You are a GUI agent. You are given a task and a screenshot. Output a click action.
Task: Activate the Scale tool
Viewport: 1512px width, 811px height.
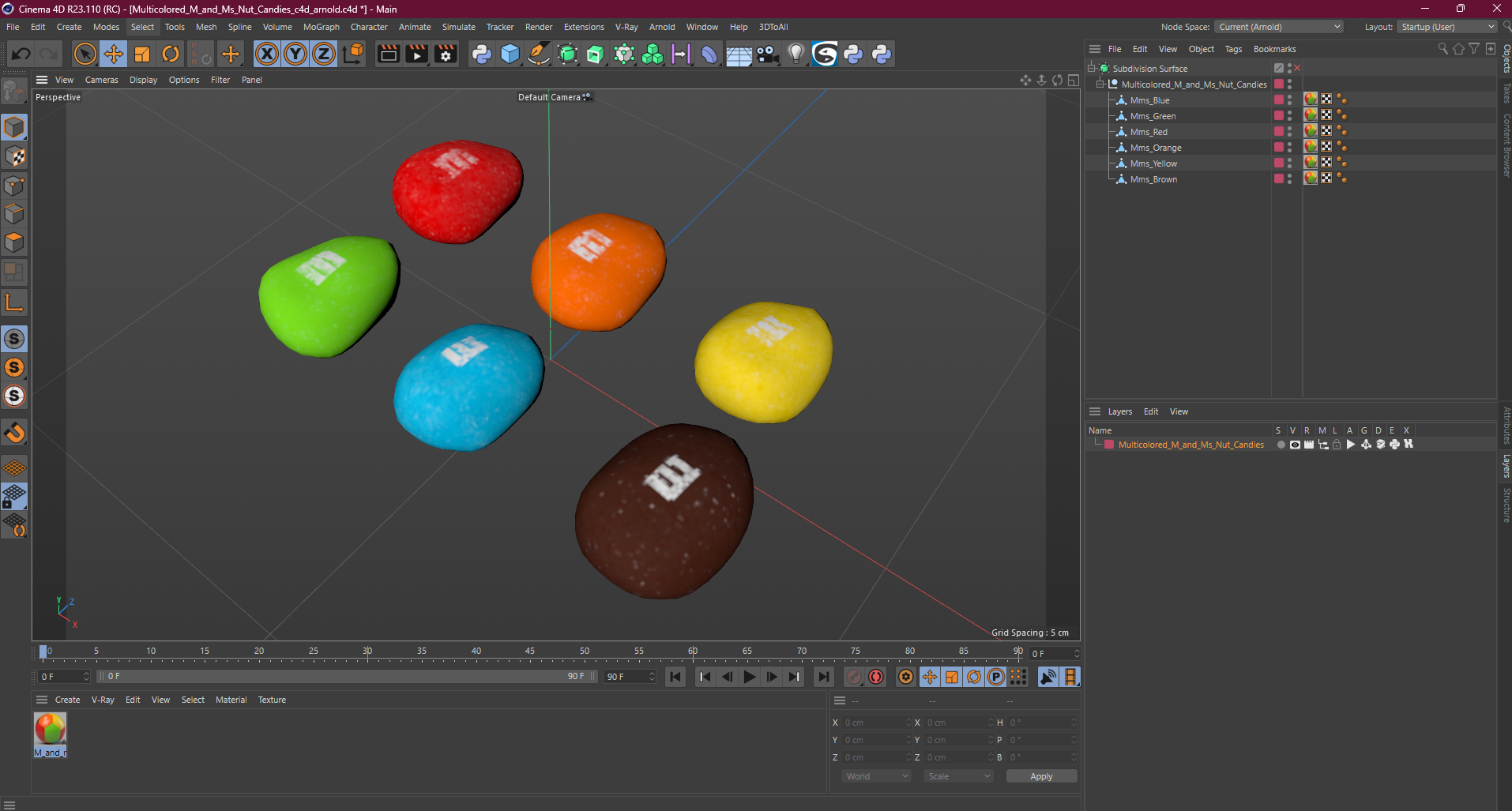142,54
